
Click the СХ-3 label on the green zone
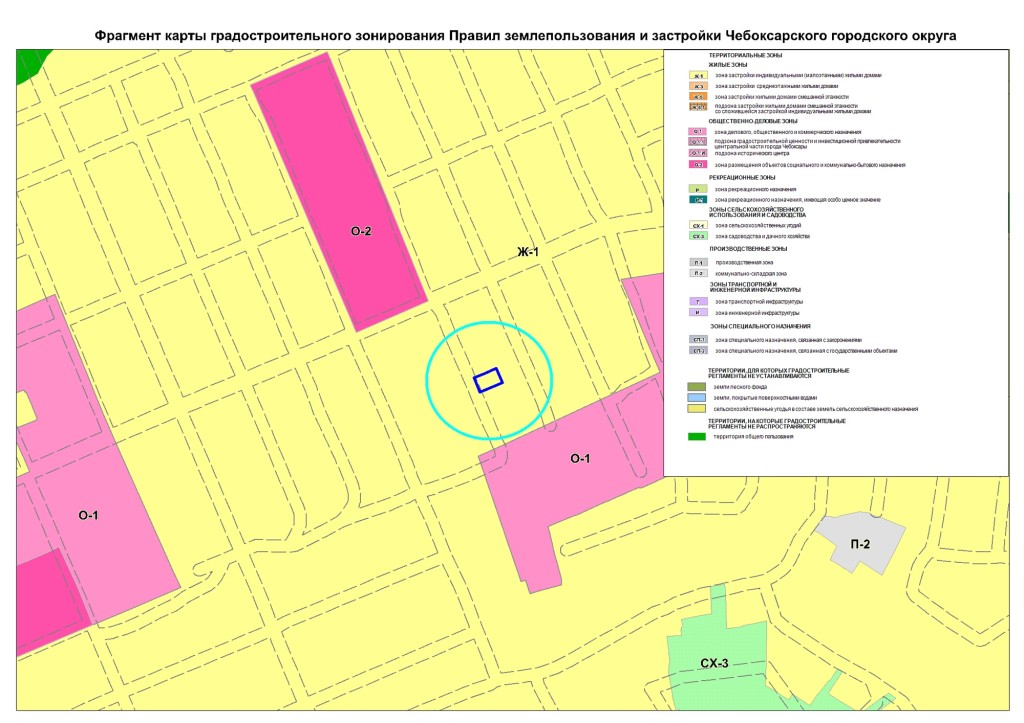click(714, 663)
